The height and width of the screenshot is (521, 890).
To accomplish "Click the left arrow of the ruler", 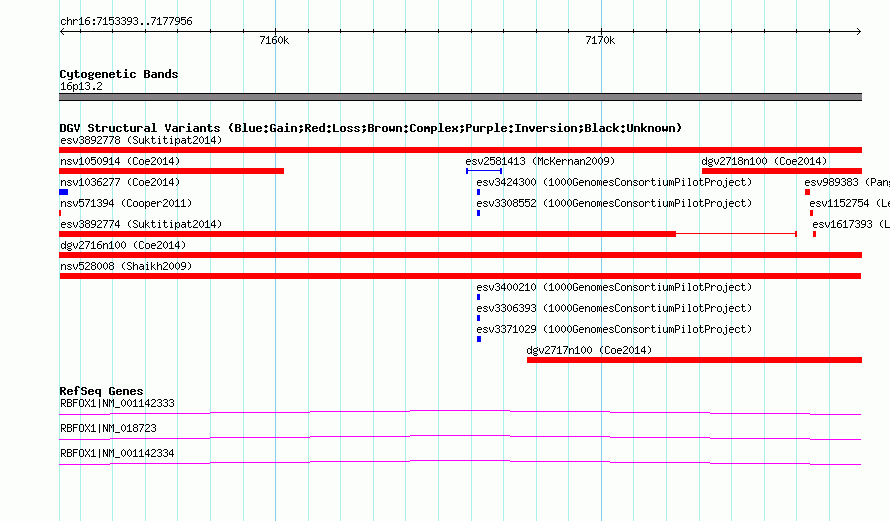I will (x=62, y=31).
